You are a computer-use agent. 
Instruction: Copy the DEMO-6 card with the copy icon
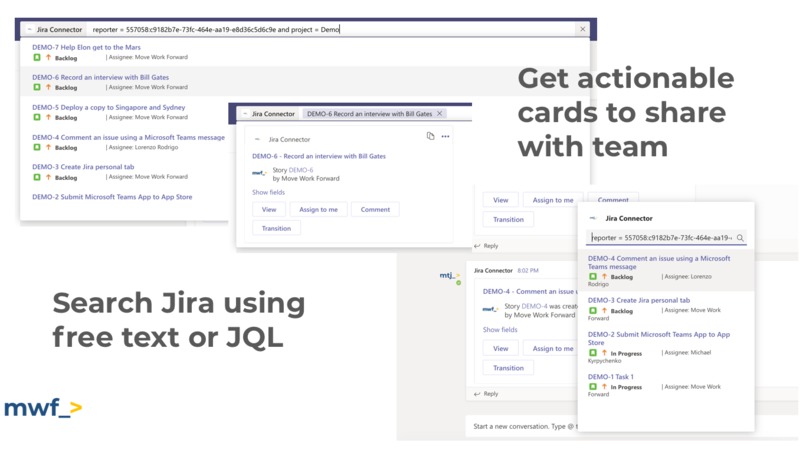(x=430, y=136)
